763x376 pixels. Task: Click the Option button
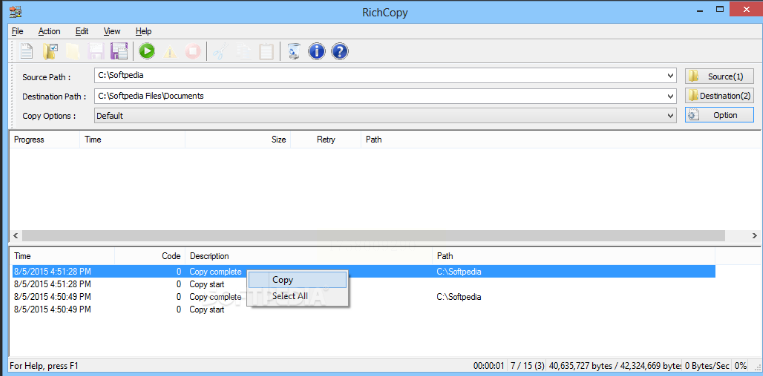tap(719, 115)
